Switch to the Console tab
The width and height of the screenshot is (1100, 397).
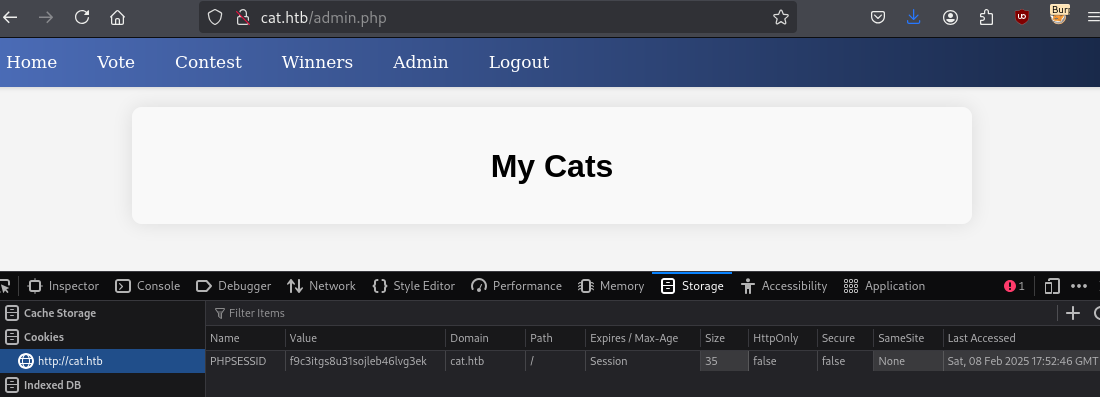[x=148, y=286]
